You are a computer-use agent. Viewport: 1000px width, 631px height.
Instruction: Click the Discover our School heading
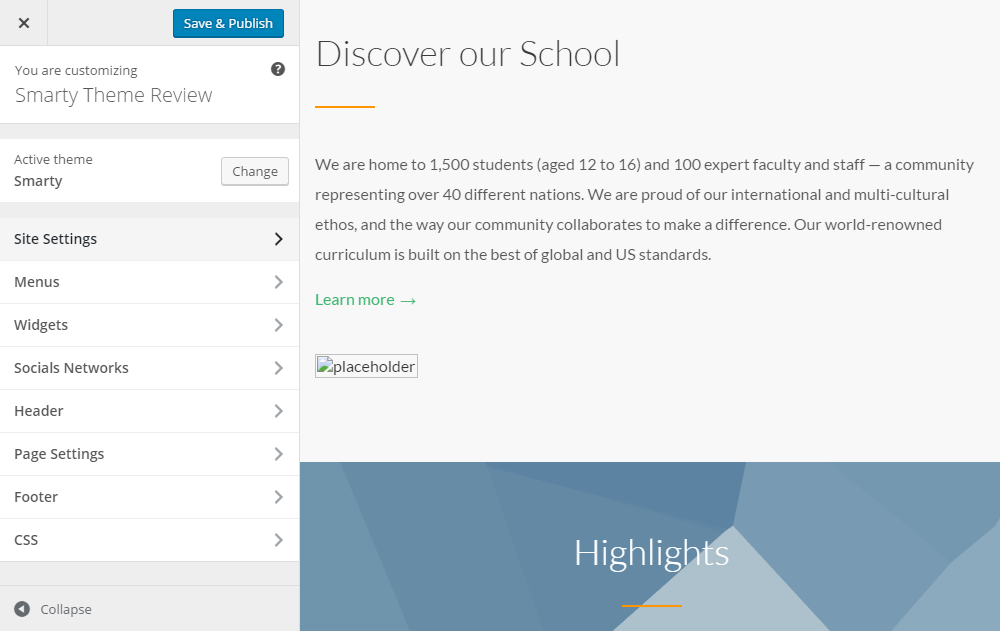pyautogui.click(x=467, y=54)
